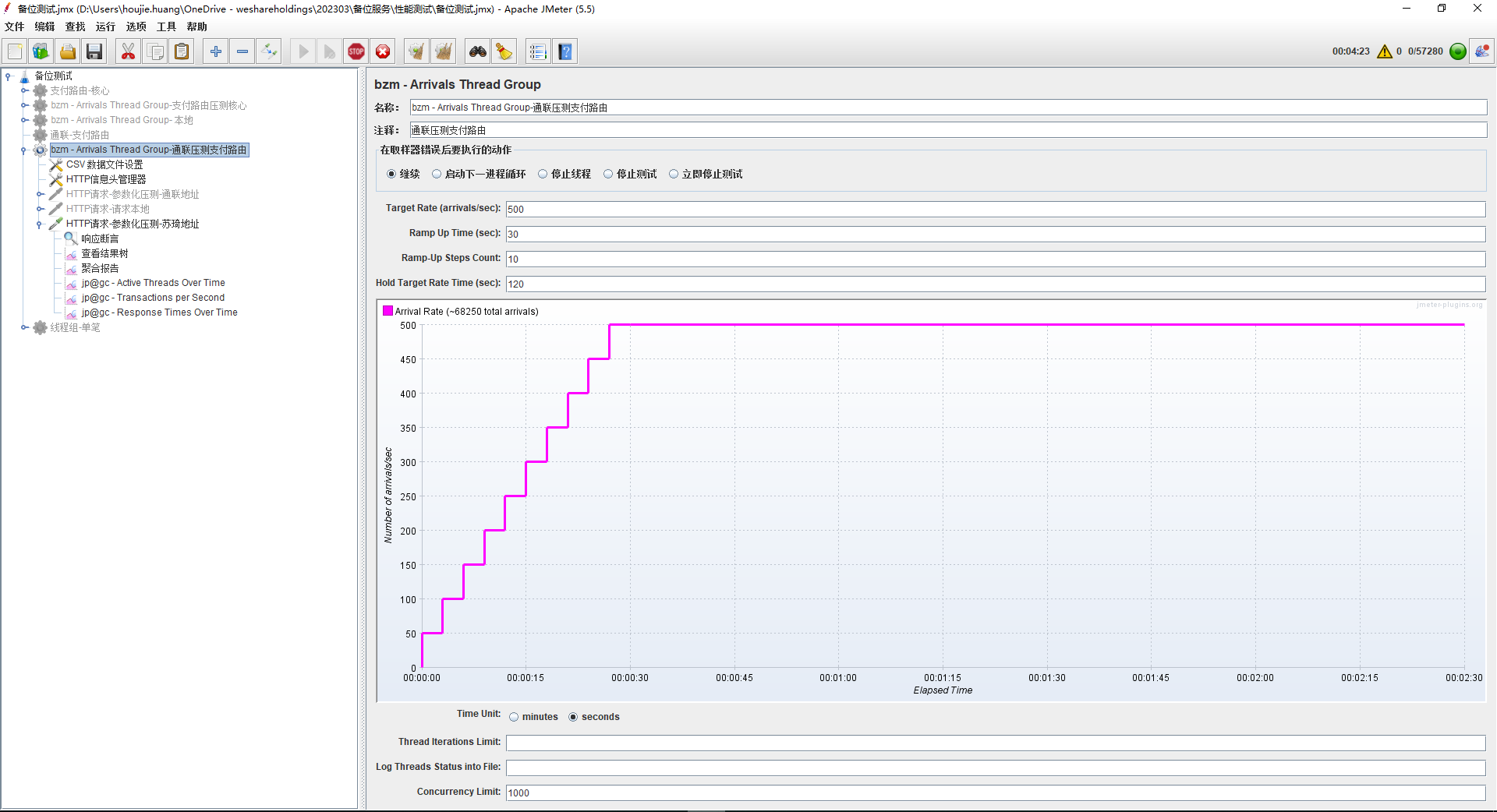Expand the 线程组-单笔 node
This screenshot has height=812, width=1497.
[x=24, y=327]
